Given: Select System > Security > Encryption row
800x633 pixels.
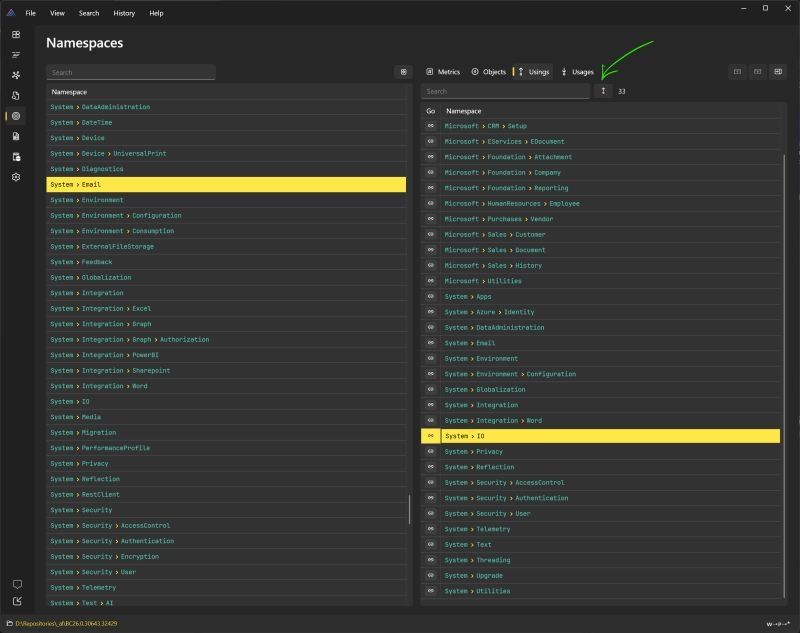Looking at the screenshot, I should 226,556.
